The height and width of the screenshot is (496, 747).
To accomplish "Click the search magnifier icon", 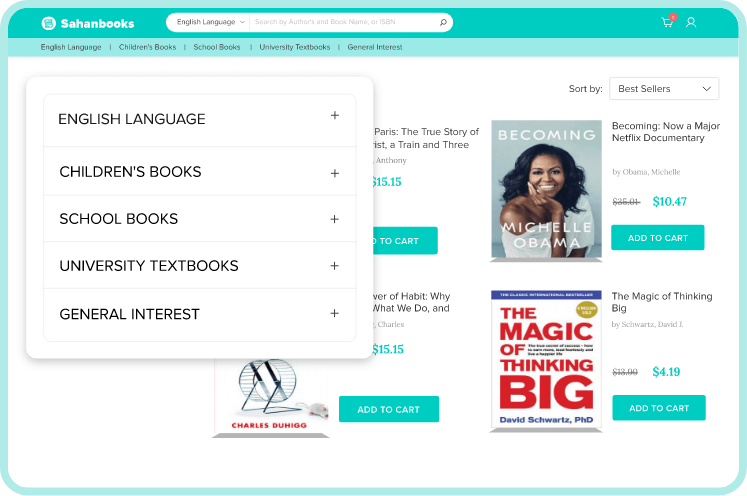I will 443,22.
